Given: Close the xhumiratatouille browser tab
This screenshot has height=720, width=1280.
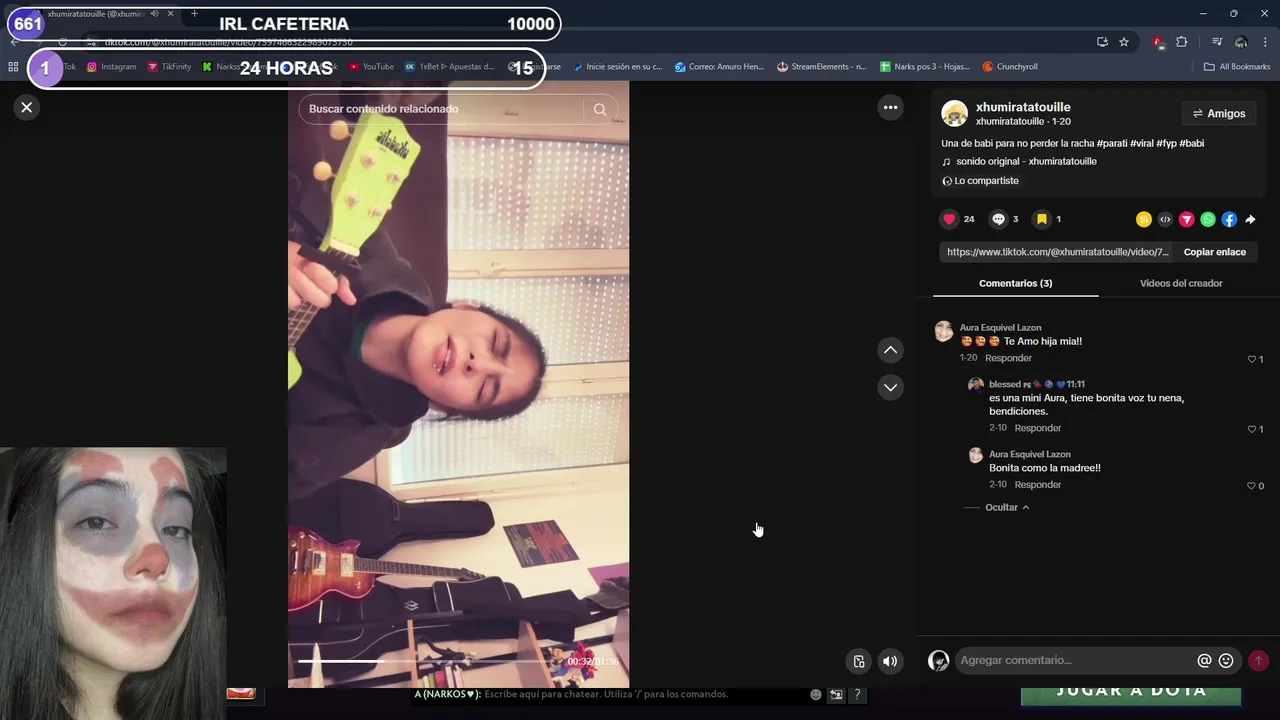Looking at the screenshot, I should pyautogui.click(x=171, y=14).
